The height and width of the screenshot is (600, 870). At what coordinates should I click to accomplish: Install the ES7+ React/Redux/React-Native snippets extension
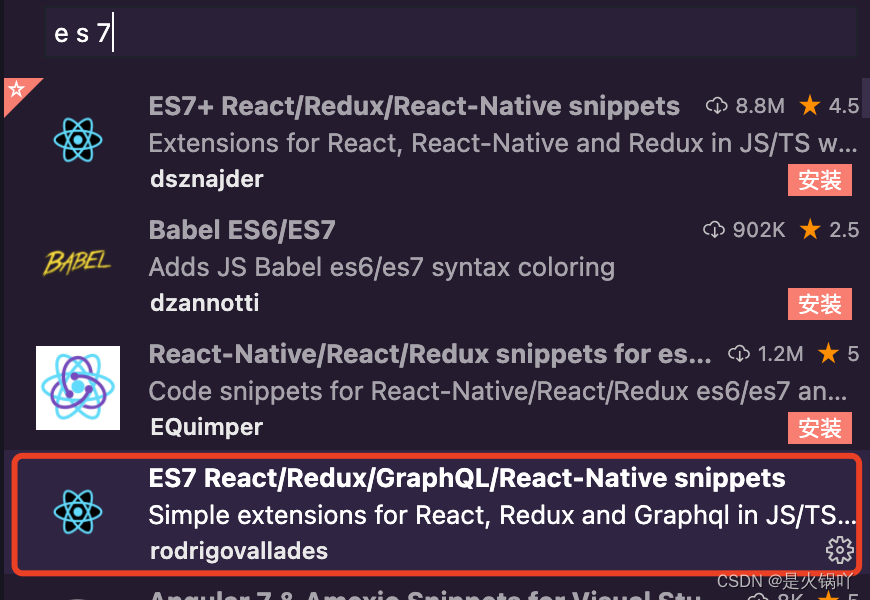pos(820,180)
